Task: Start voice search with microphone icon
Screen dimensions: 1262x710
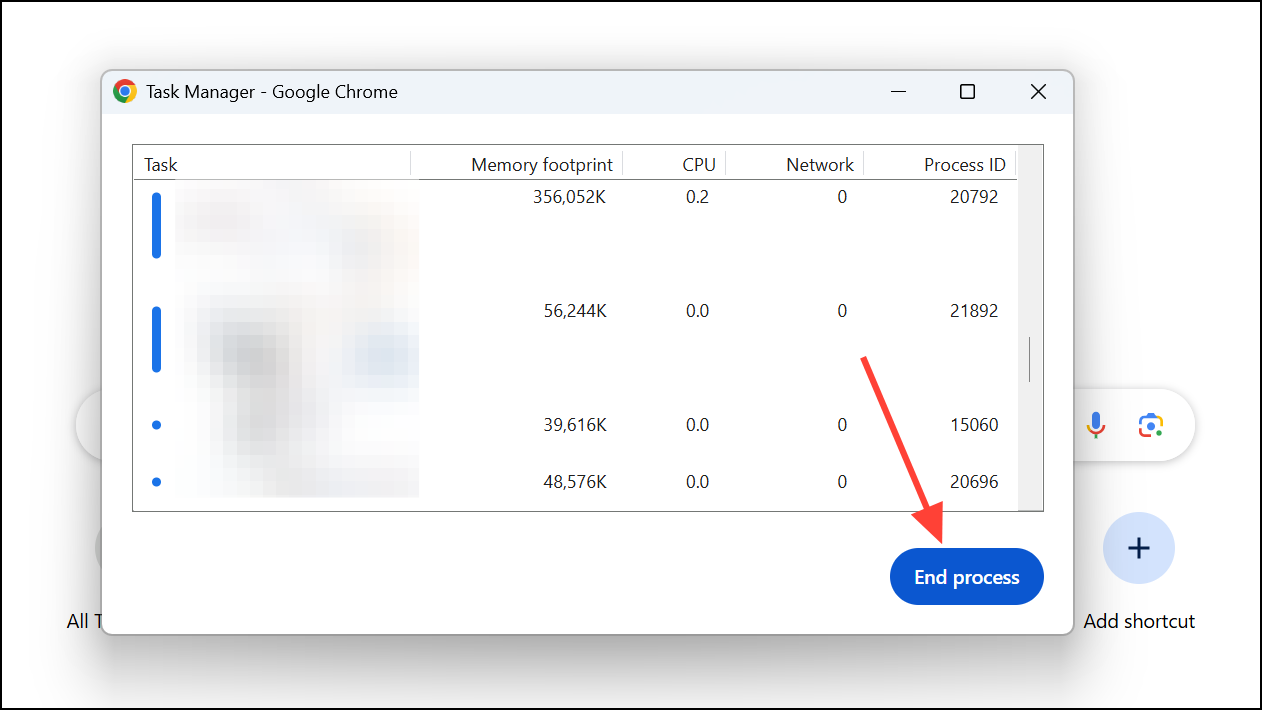Action: [1096, 425]
